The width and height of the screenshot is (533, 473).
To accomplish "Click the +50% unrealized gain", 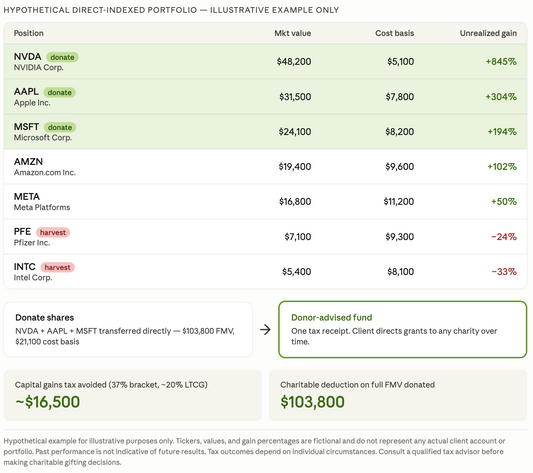I will (504, 202).
